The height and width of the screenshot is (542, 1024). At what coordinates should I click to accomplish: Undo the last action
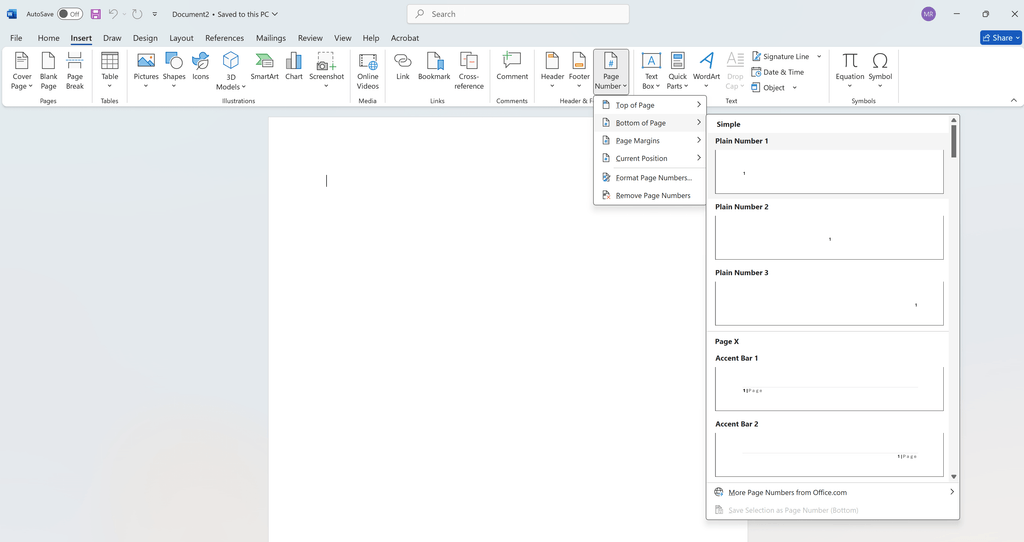[113, 14]
